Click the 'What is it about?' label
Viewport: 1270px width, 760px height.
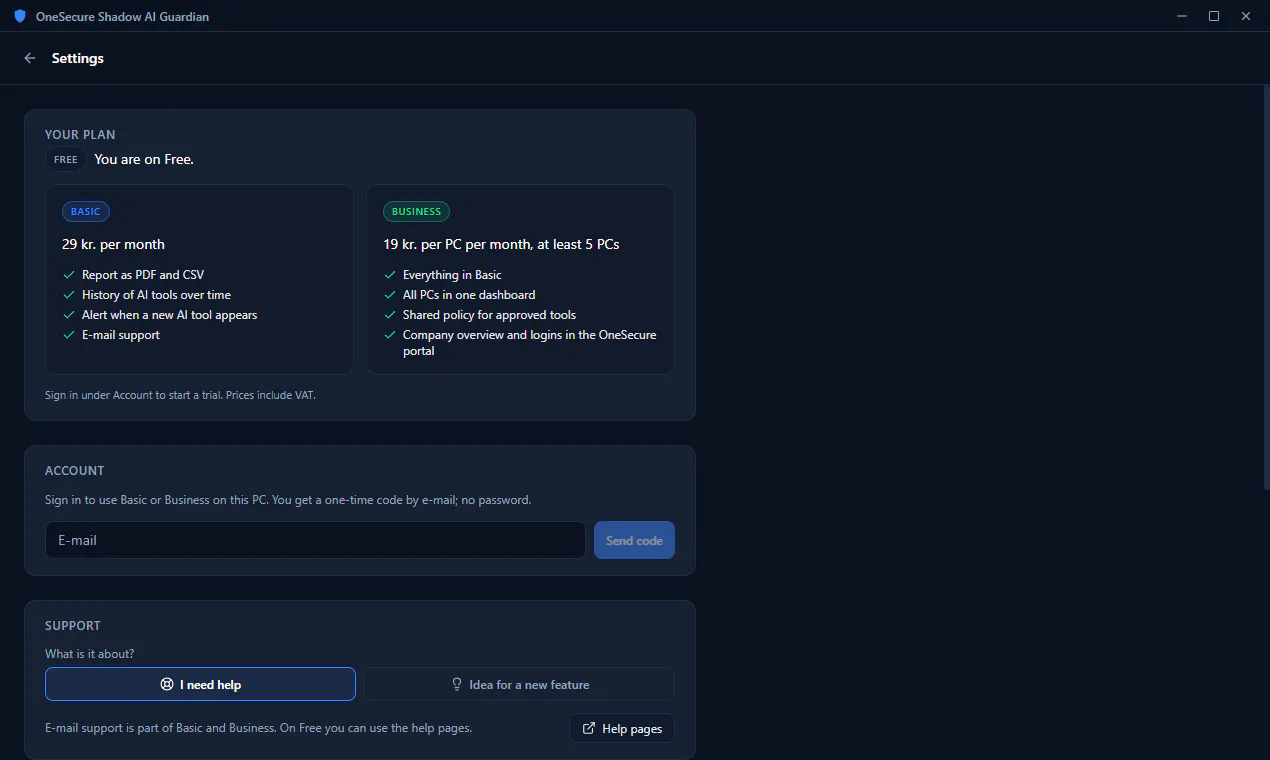click(x=89, y=654)
